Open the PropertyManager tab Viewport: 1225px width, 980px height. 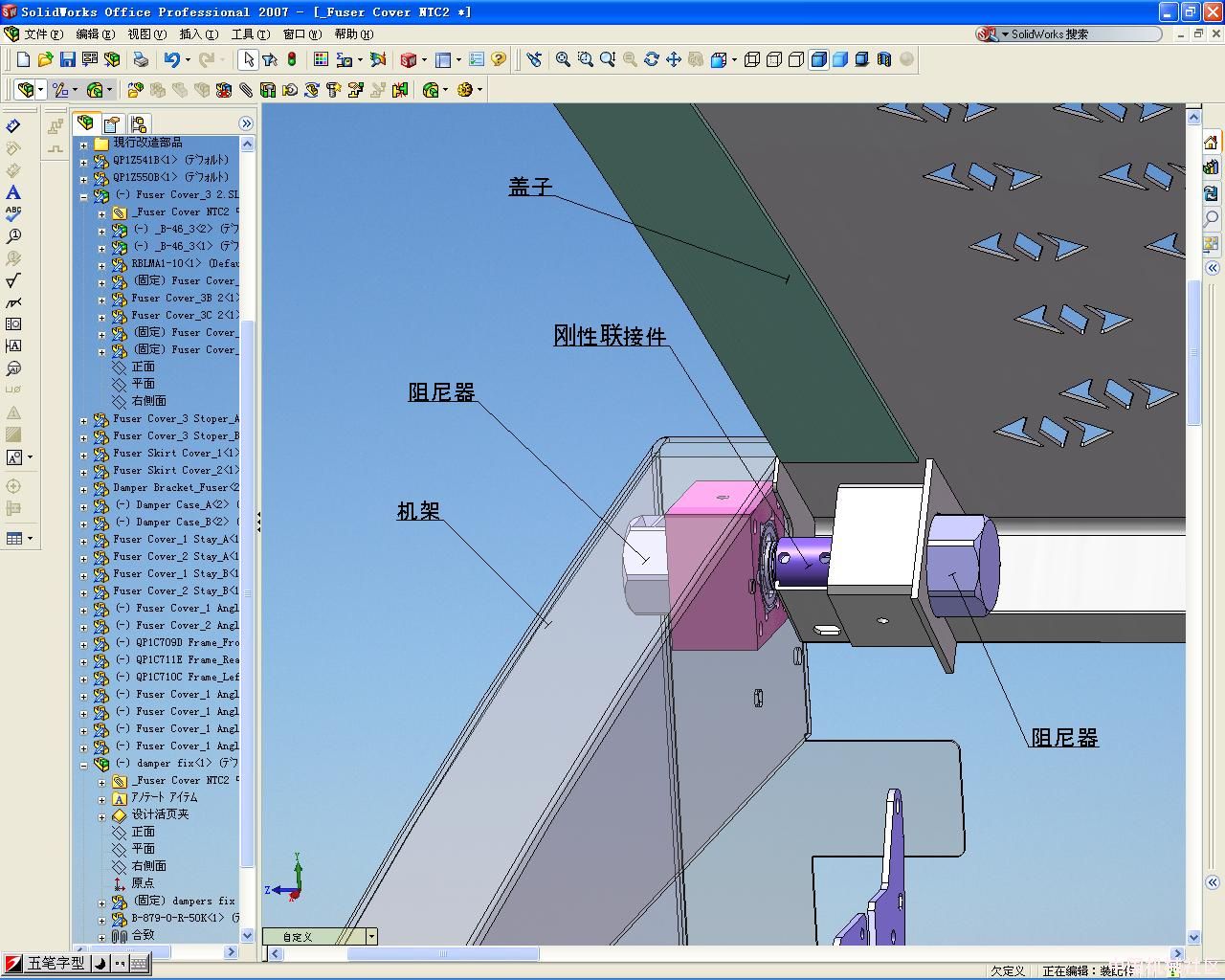tap(112, 123)
